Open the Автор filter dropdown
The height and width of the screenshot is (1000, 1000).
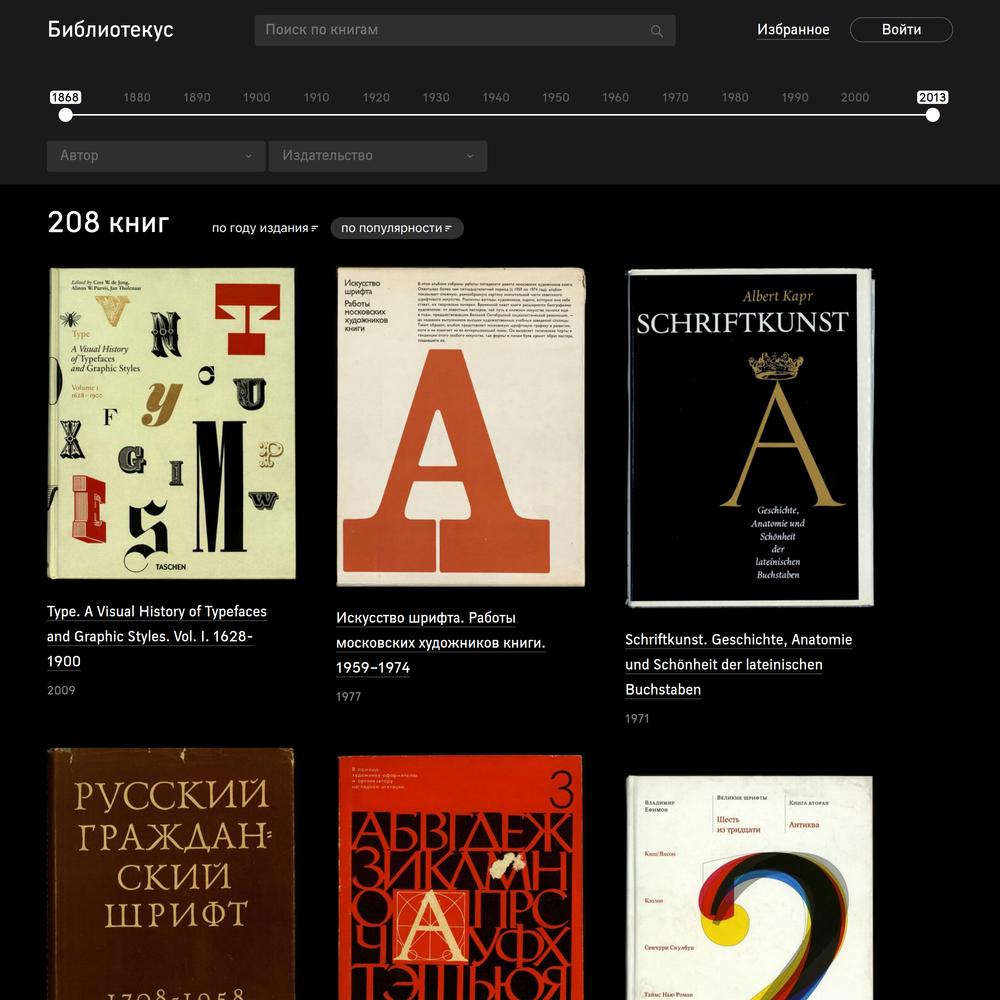[156, 156]
